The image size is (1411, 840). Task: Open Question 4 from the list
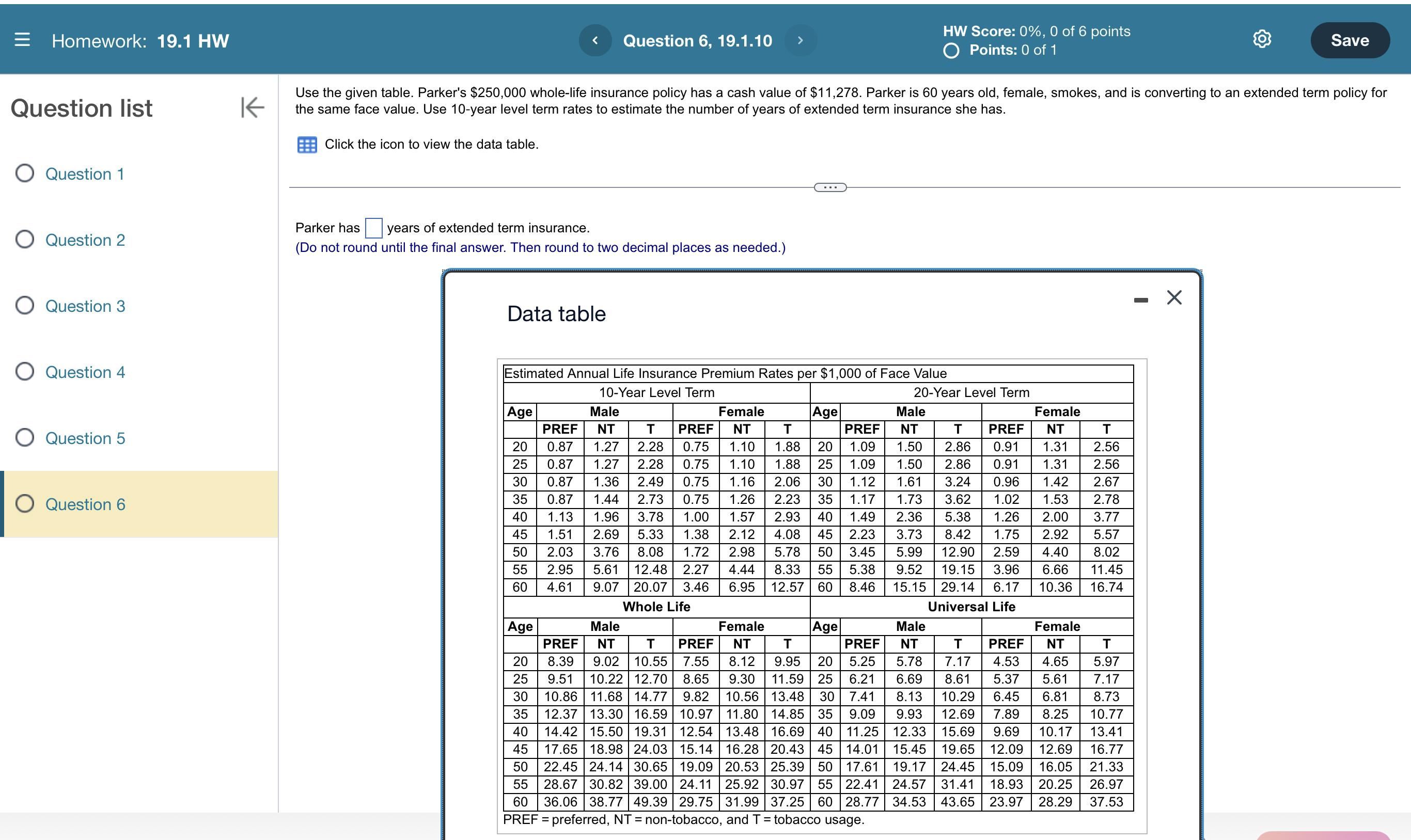point(85,372)
